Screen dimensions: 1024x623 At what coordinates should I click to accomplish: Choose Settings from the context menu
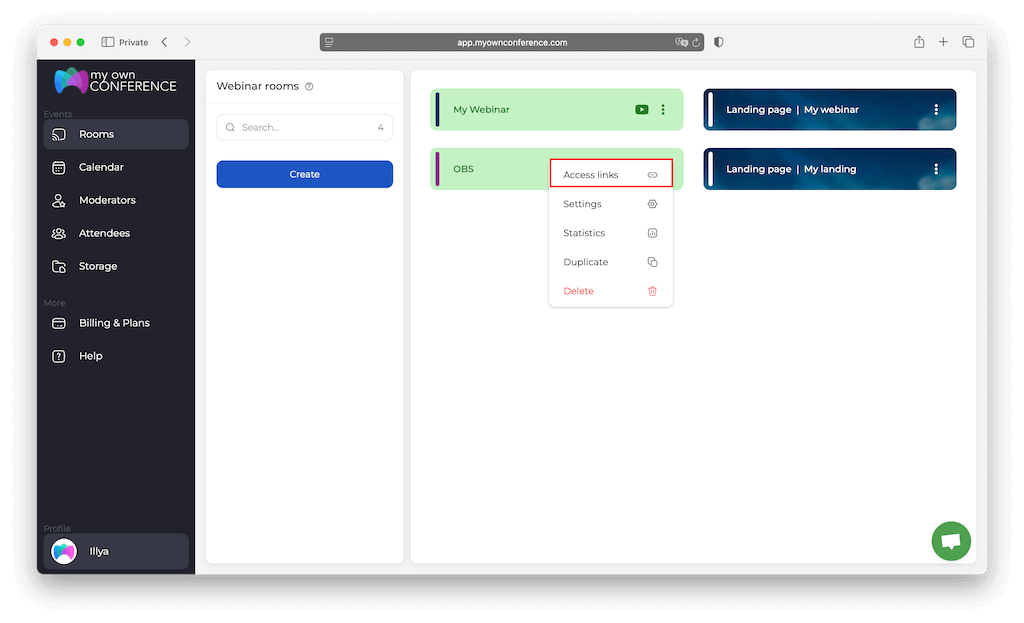pyautogui.click(x=611, y=204)
